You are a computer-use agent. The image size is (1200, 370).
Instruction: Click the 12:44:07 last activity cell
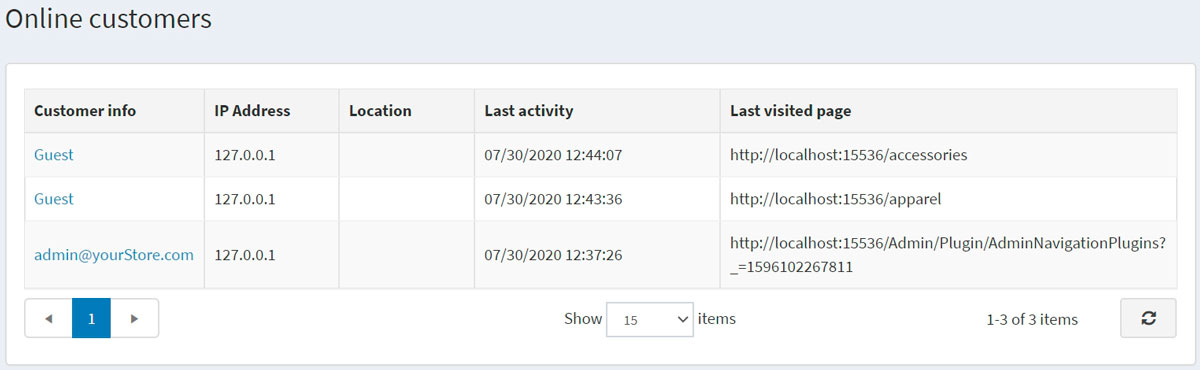pyautogui.click(x=597, y=155)
